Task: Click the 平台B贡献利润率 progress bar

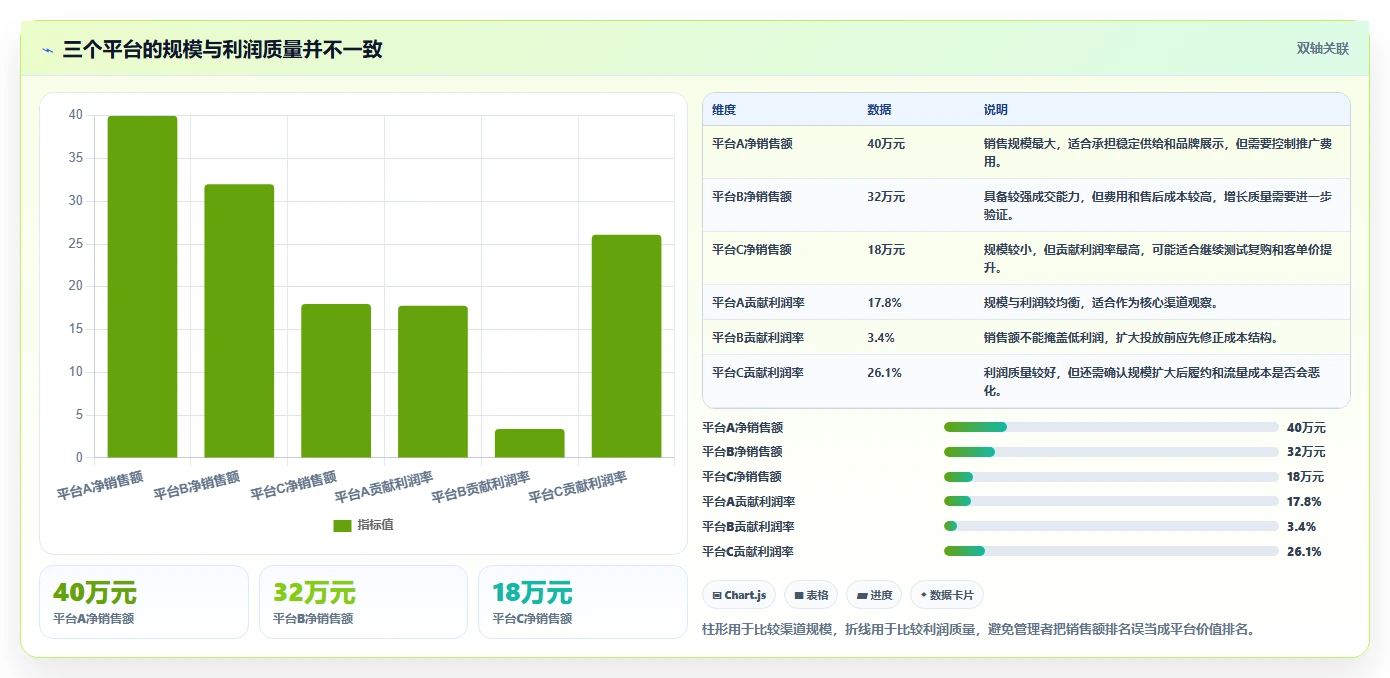Action: [x=1111, y=526]
